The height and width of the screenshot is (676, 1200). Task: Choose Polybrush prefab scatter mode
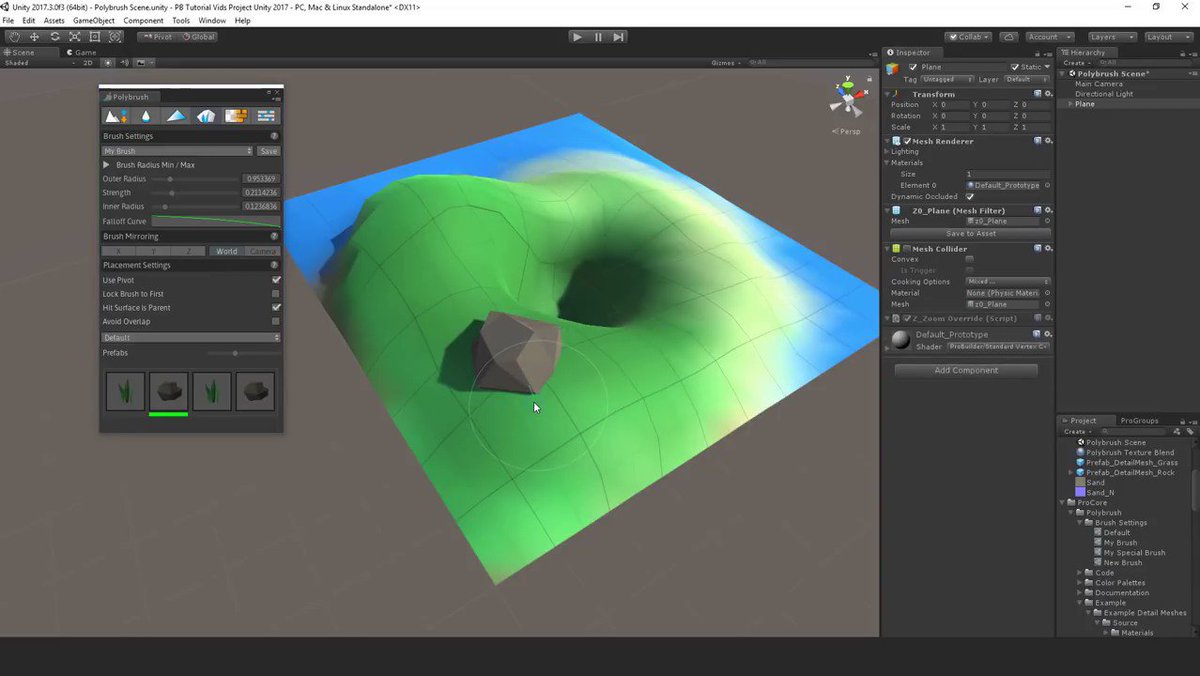206,116
